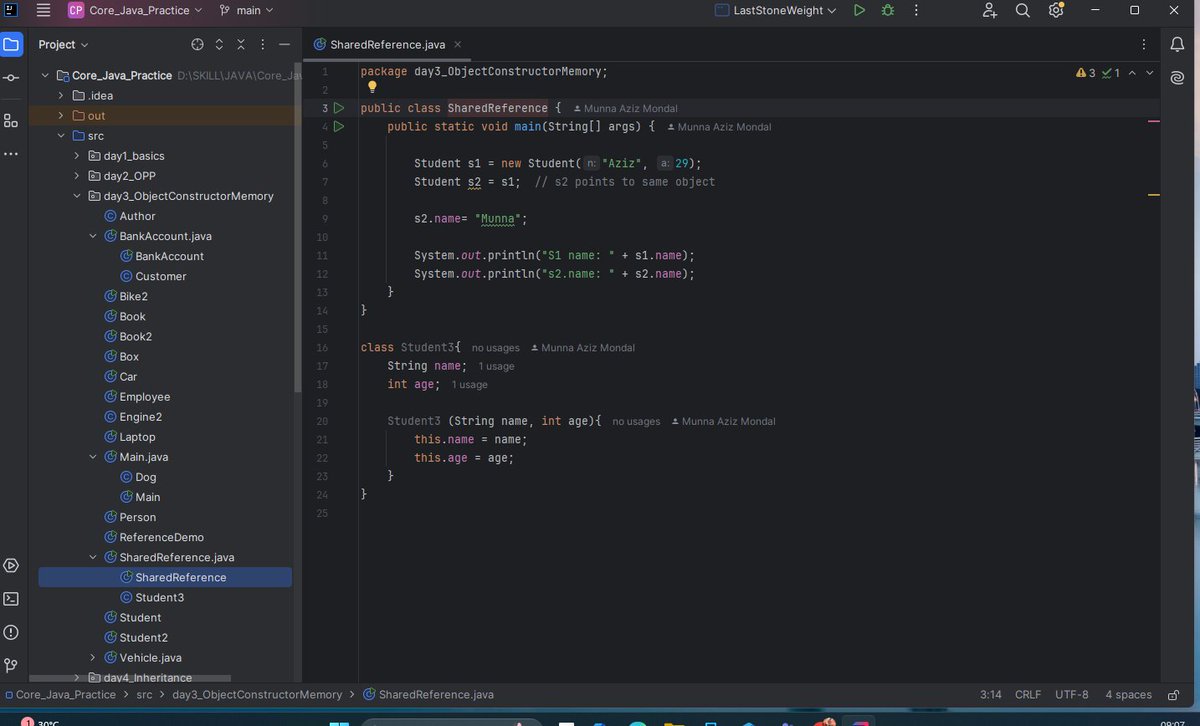Select ReferenceDemo class in tree
The height and width of the screenshot is (726, 1200).
pos(161,537)
